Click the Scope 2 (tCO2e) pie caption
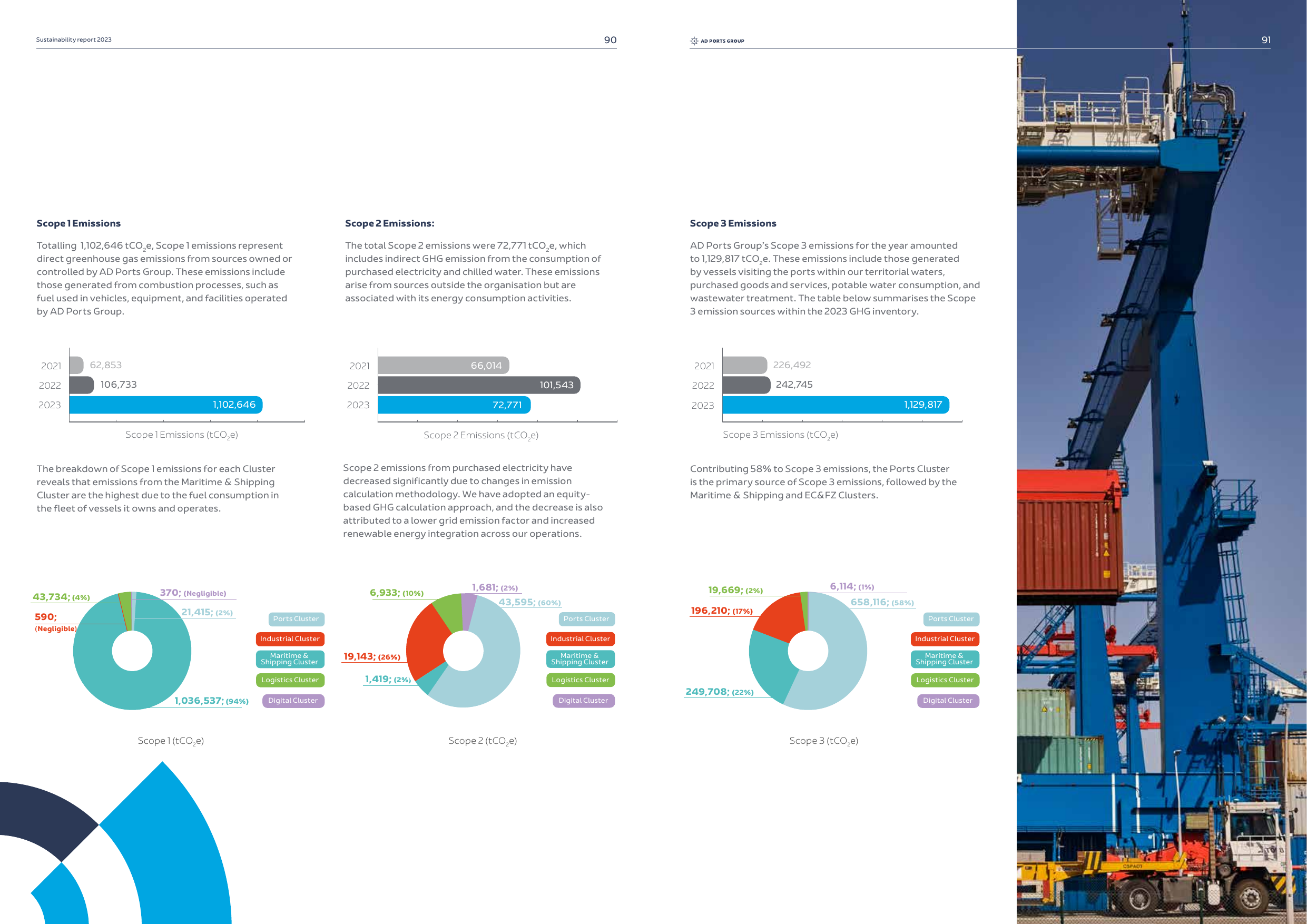Viewport: 1307px width, 924px height. [x=483, y=741]
